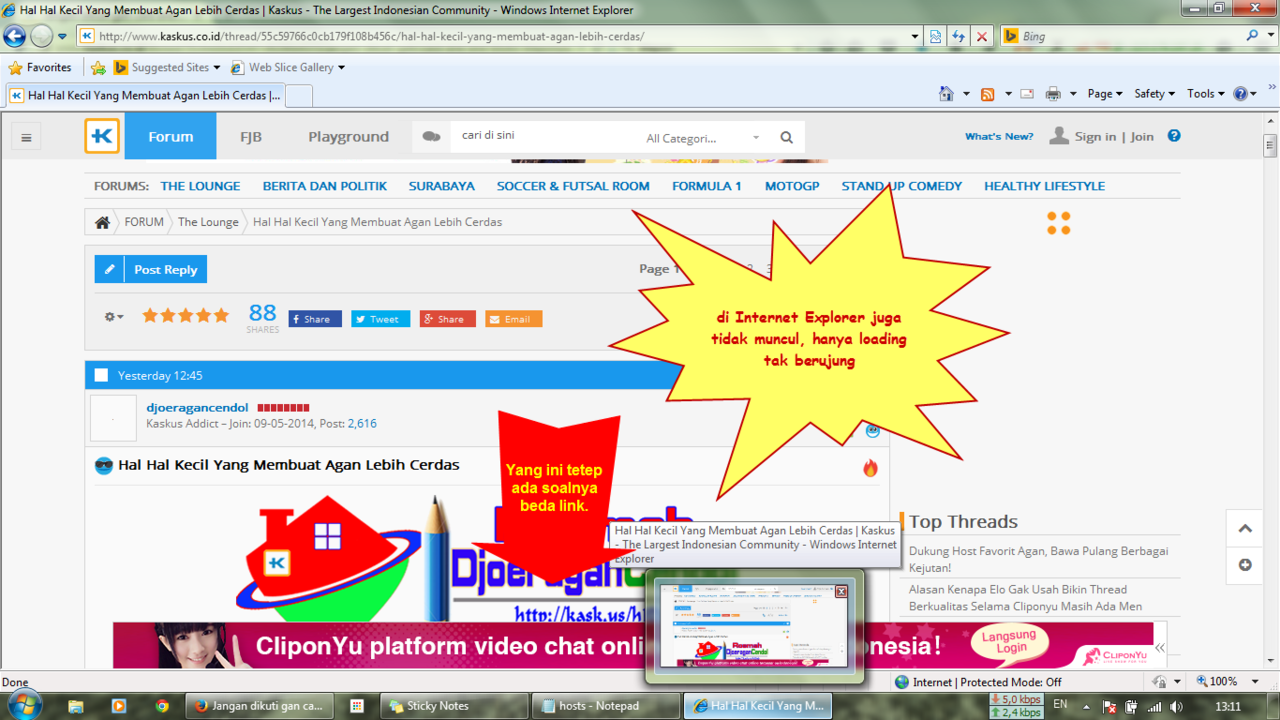
Task: Click the 'cari di sini' search field
Action: 545,135
